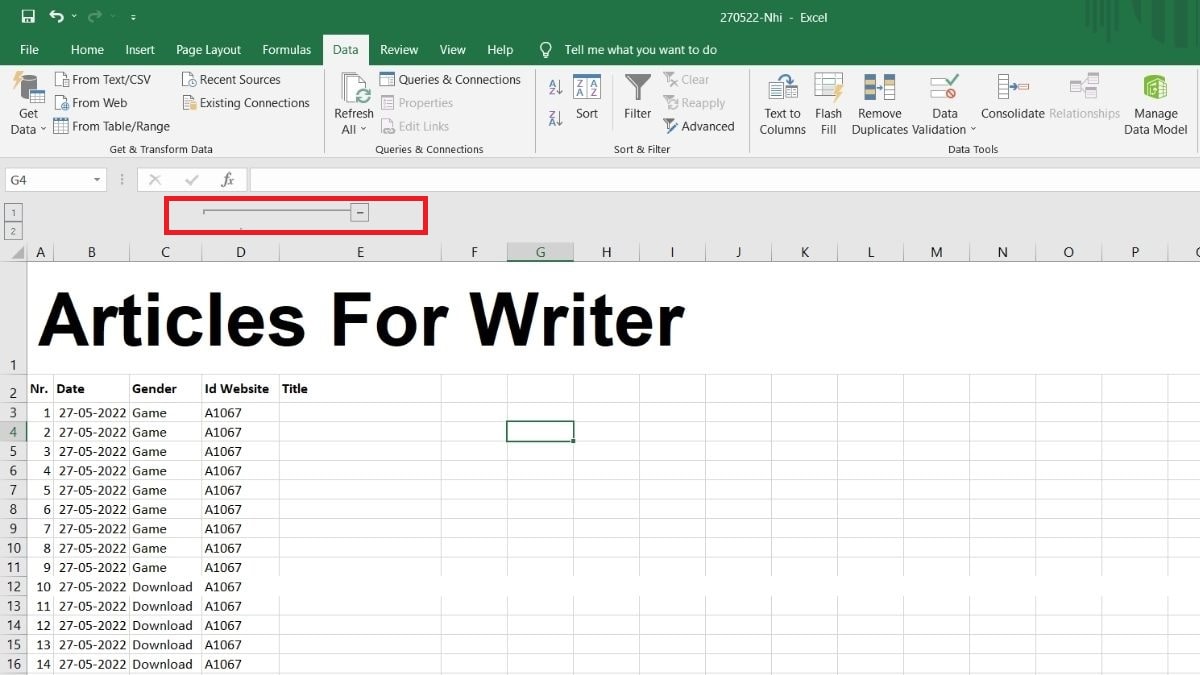Screen dimensions: 1200x675
Task: Select outline level 1 button
Action: [13, 212]
